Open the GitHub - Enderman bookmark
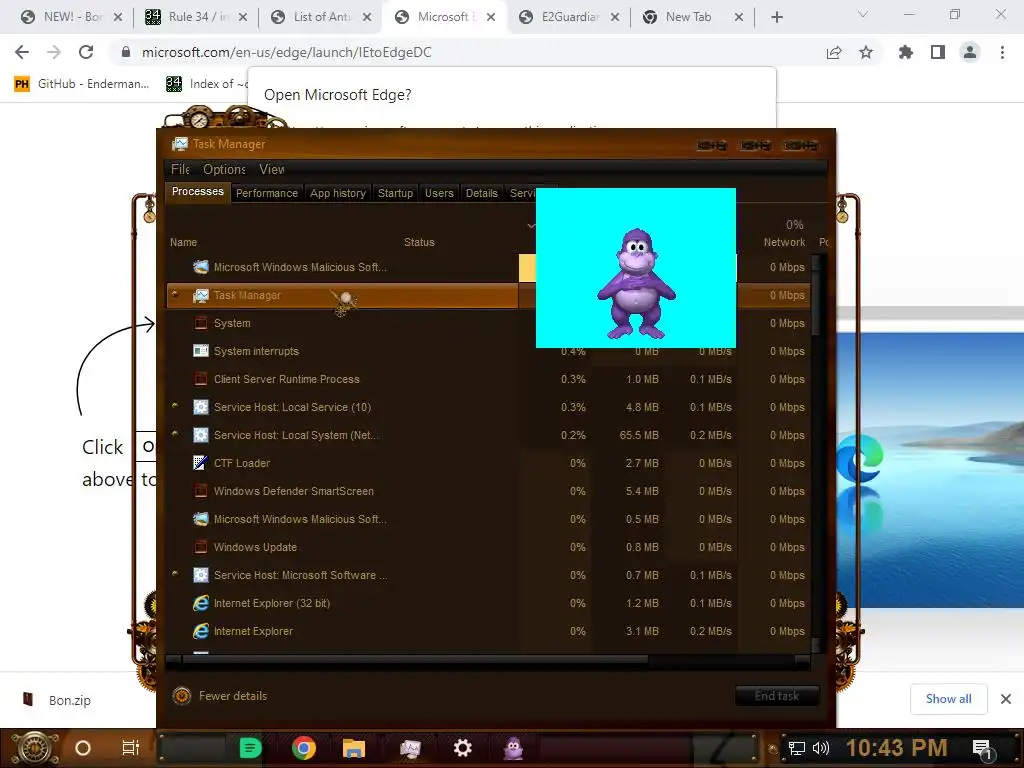 [x=82, y=84]
